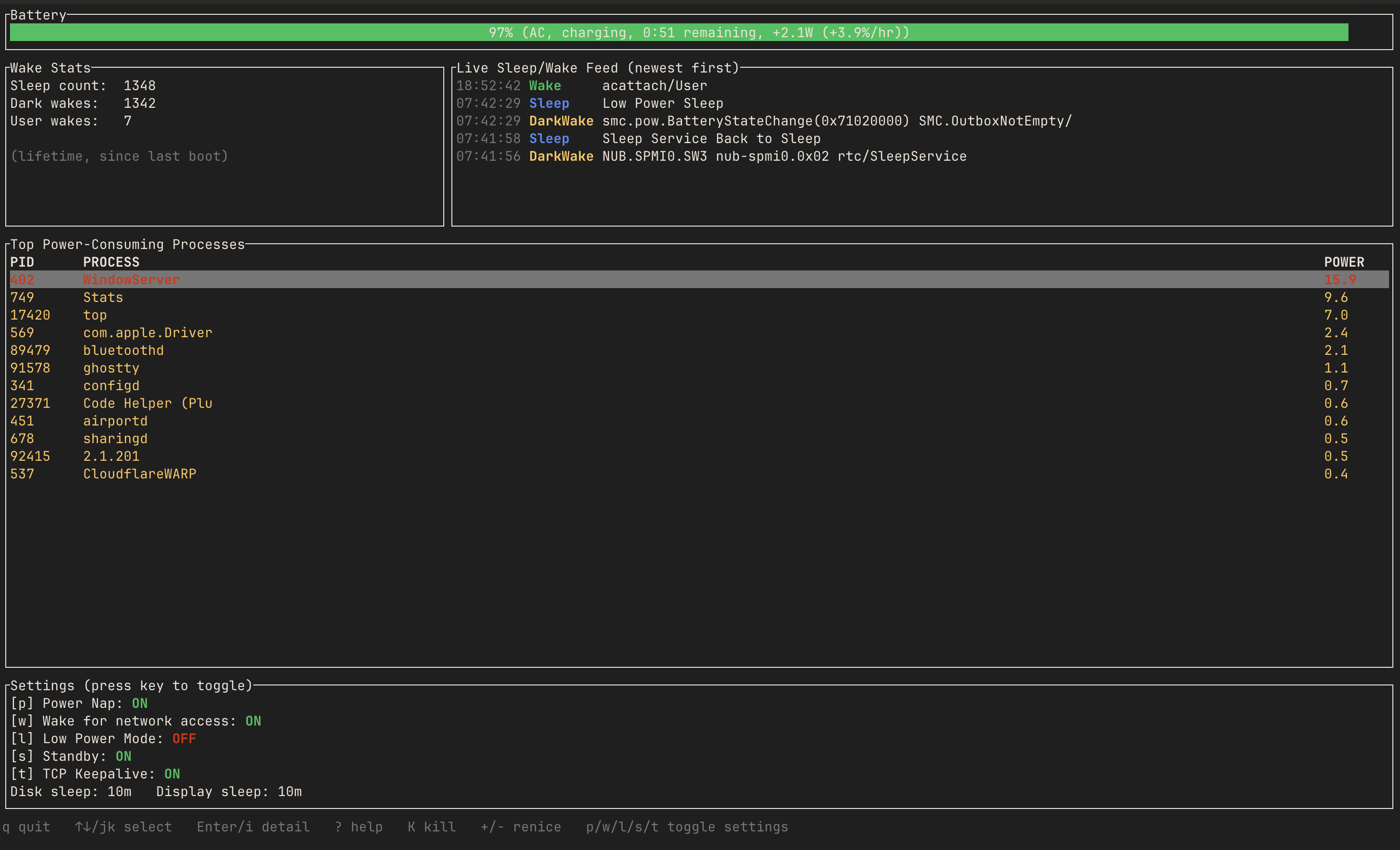Select the WindowServer process row

click(700, 280)
